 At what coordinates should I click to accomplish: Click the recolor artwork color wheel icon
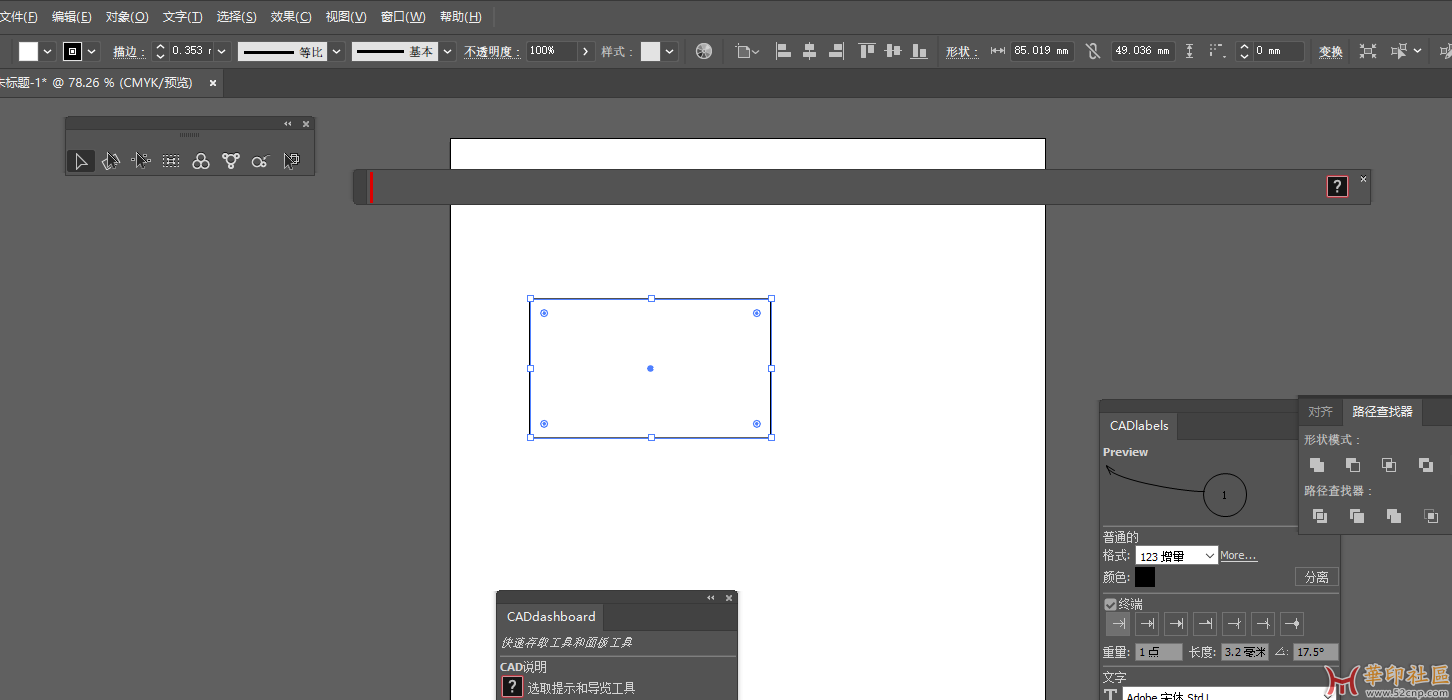704,51
